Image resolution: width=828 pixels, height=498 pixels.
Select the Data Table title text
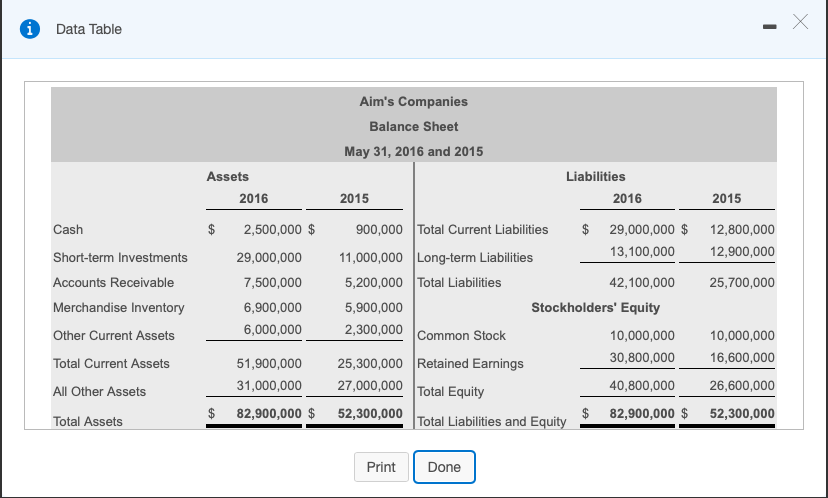[89, 29]
